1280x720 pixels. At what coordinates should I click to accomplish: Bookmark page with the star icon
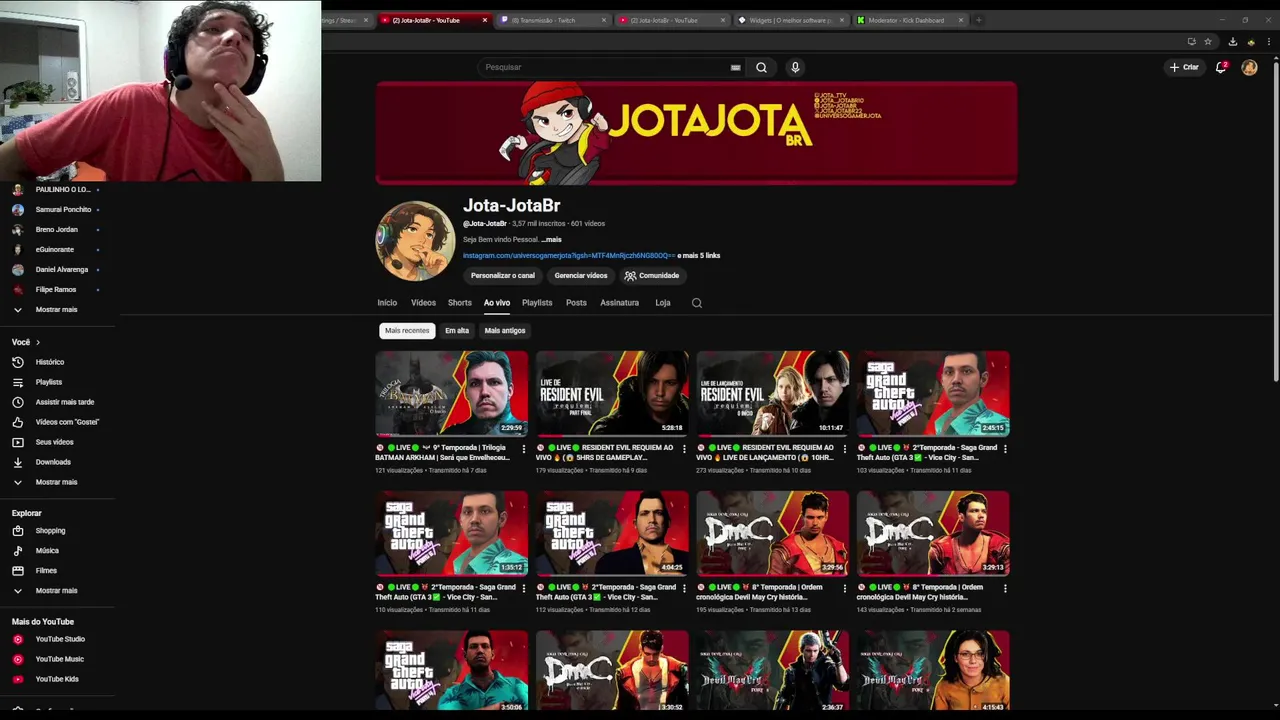click(1208, 42)
